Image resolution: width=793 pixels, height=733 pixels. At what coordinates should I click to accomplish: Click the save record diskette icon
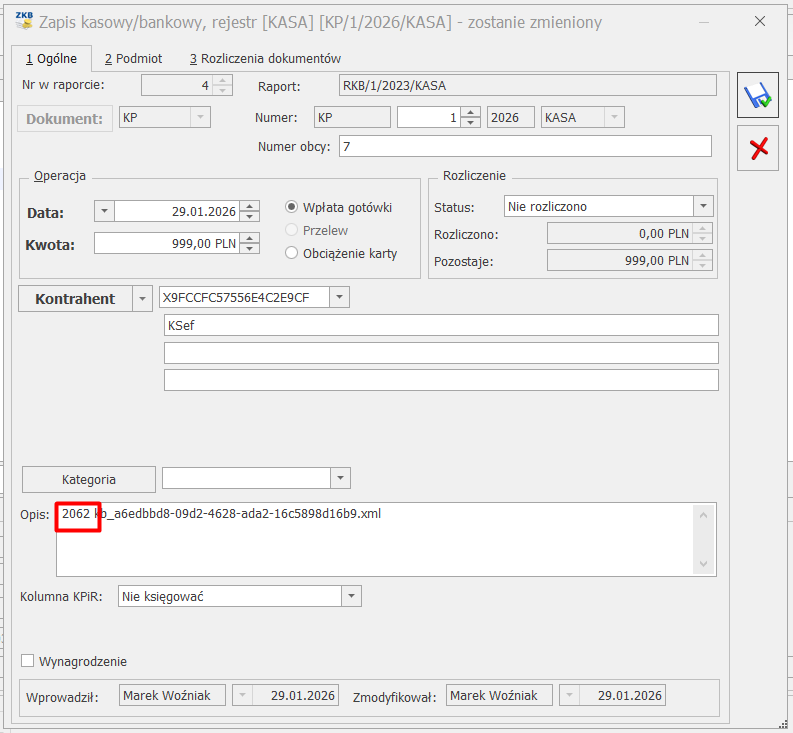pyautogui.click(x=759, y=97)
